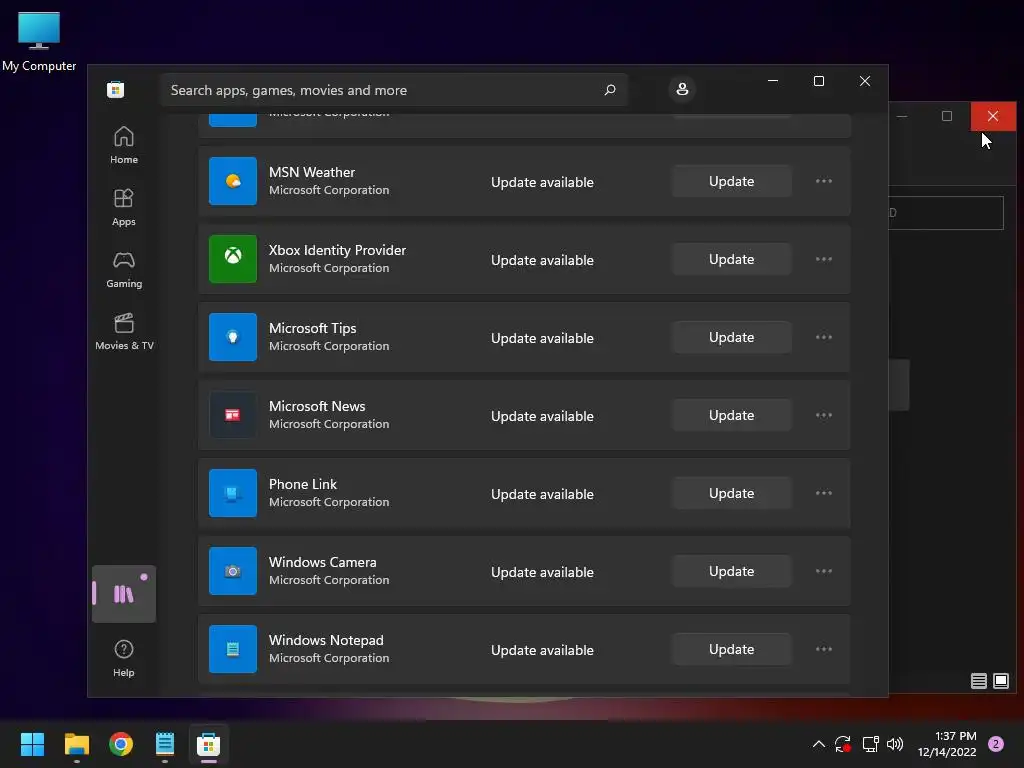
Task: Click the Windows Notepad app icon
Action: (232, 649)
